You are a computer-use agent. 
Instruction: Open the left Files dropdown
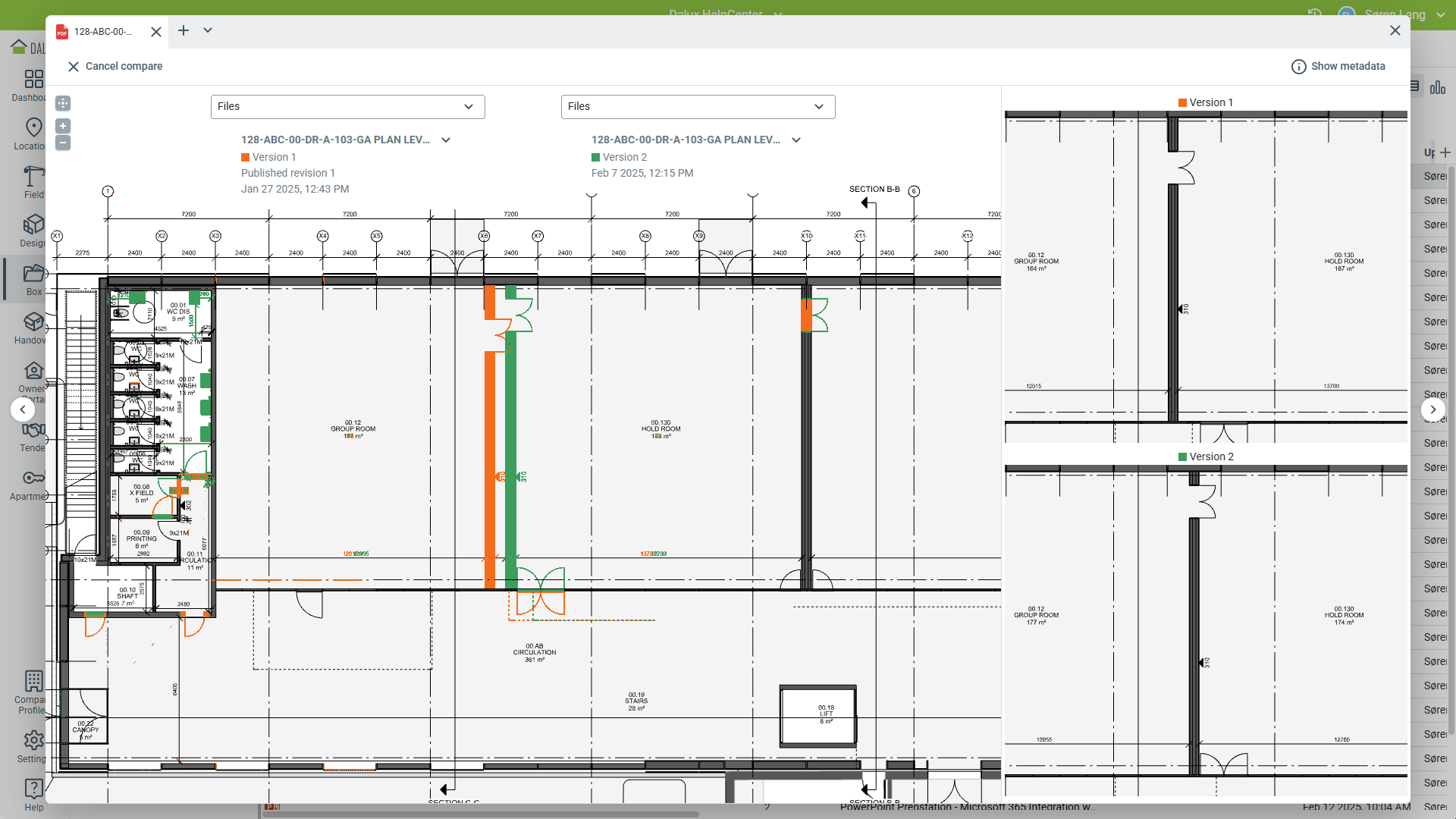[x=347, y=107]
